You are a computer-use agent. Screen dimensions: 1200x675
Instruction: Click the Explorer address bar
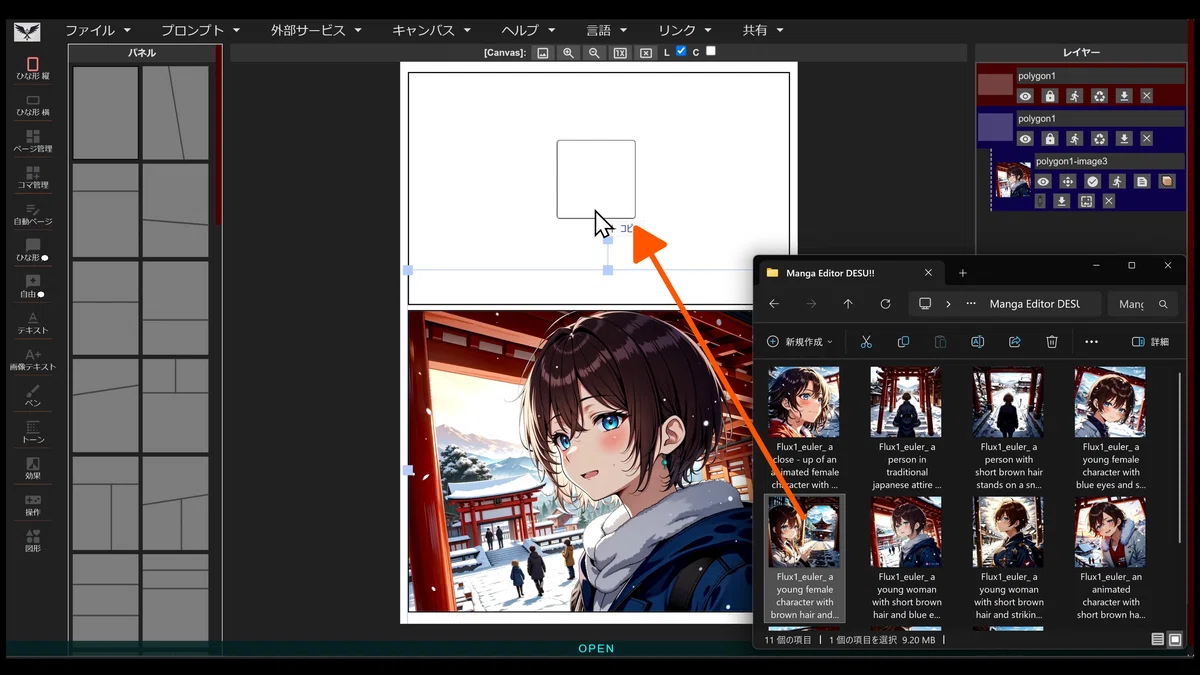1005,304
